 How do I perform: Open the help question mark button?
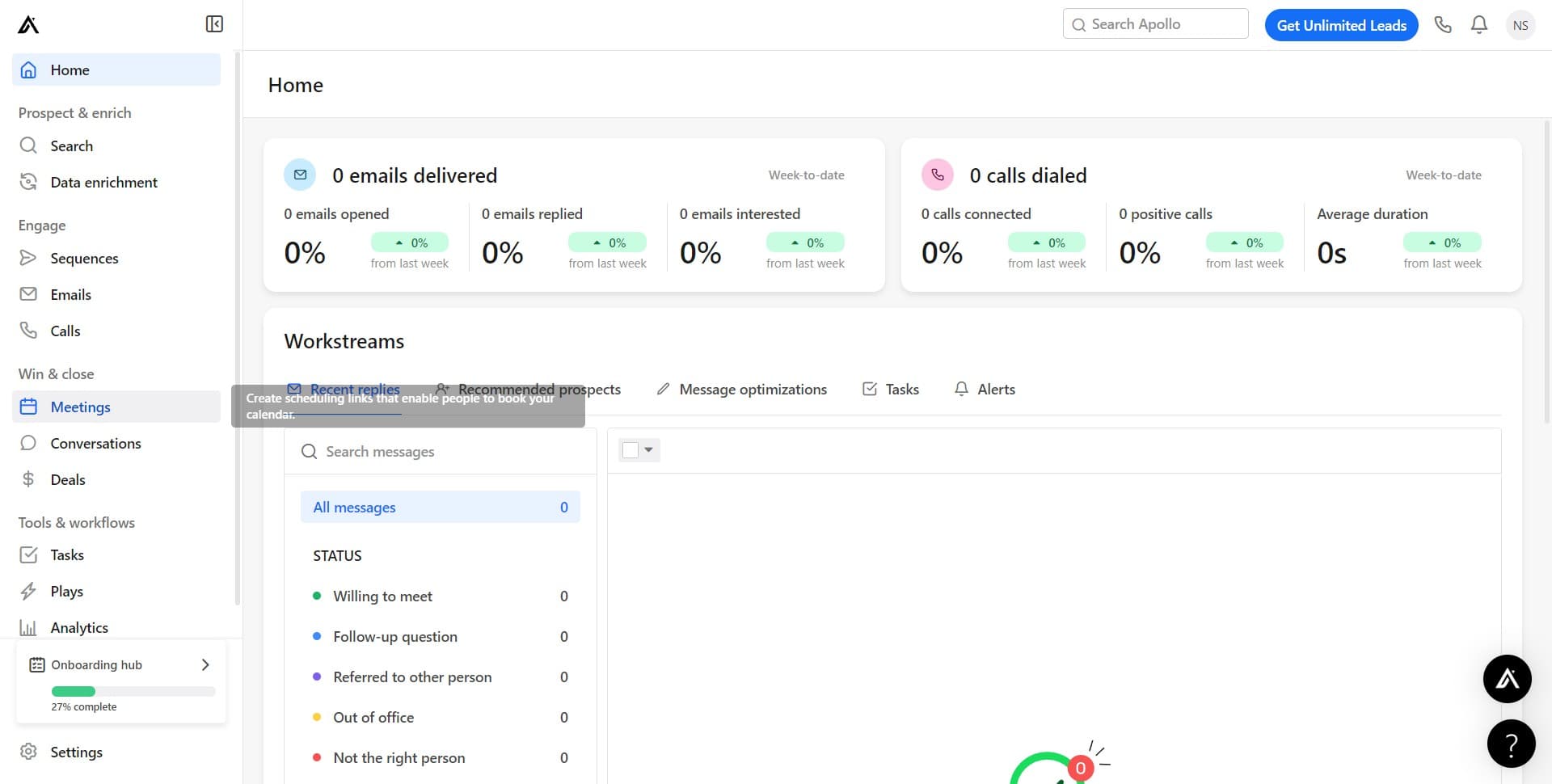1510,744
